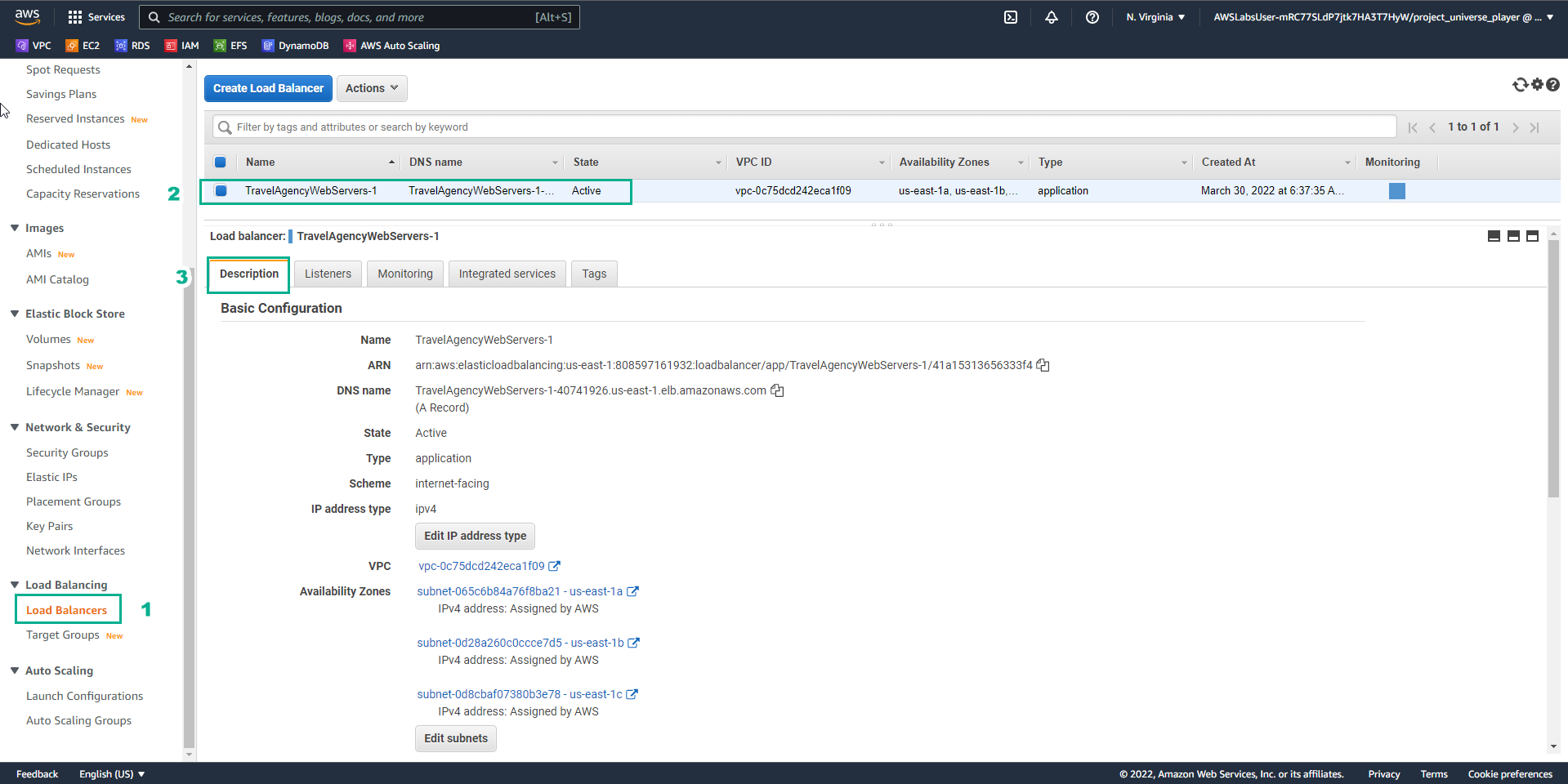
Task: Click Create Load Balancer button
Action: click(x=268, y=88)
